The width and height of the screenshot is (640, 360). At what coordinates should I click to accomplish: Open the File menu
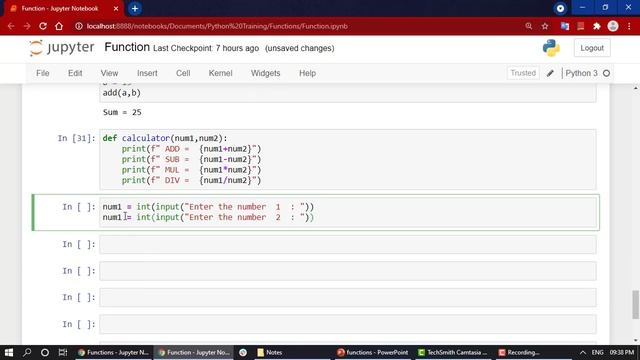coord(42,73)
